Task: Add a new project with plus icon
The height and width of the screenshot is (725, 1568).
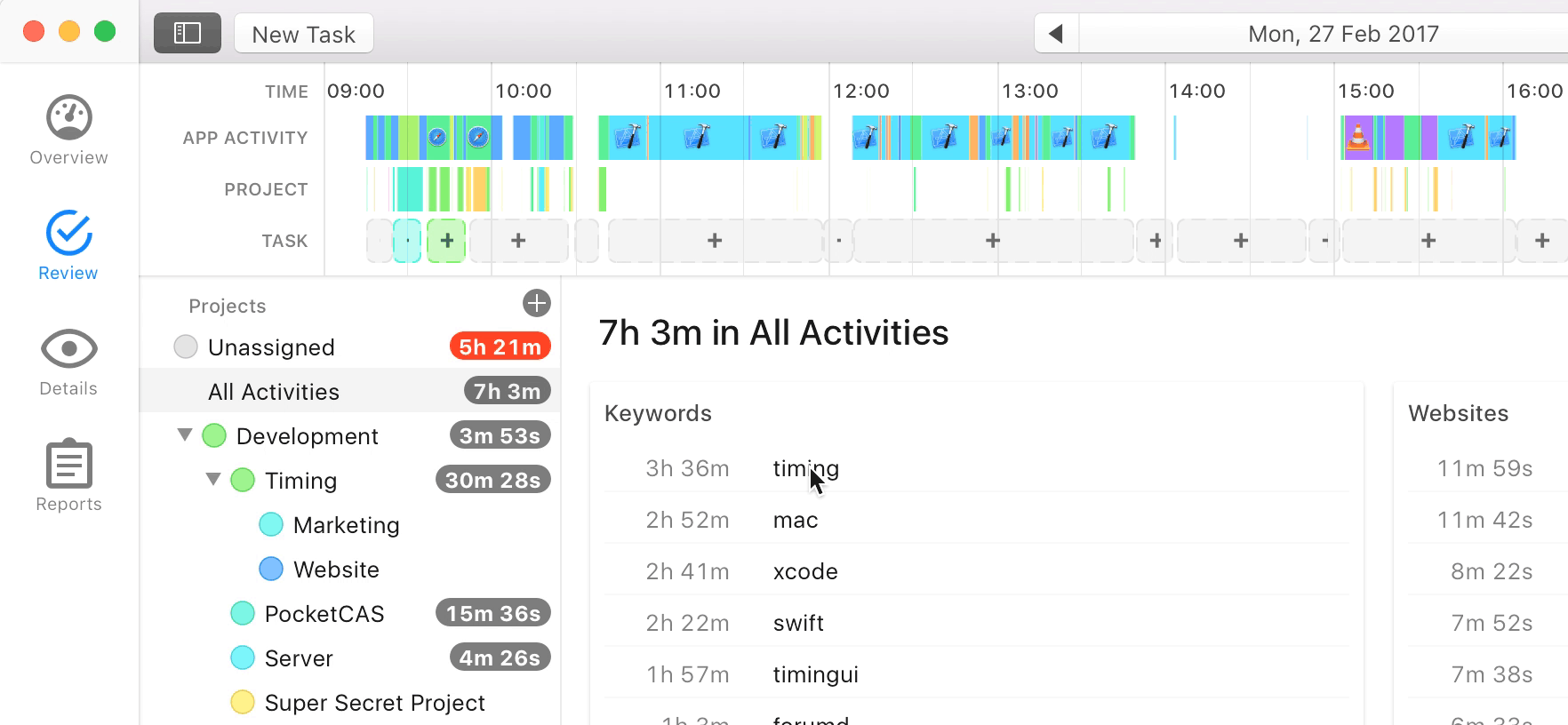Action: click(x=536, y=303)
